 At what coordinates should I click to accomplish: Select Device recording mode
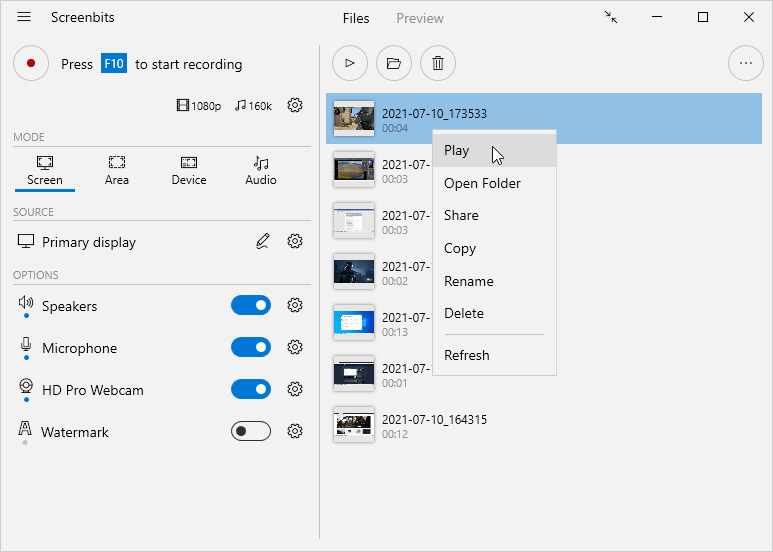click(189, 171)
